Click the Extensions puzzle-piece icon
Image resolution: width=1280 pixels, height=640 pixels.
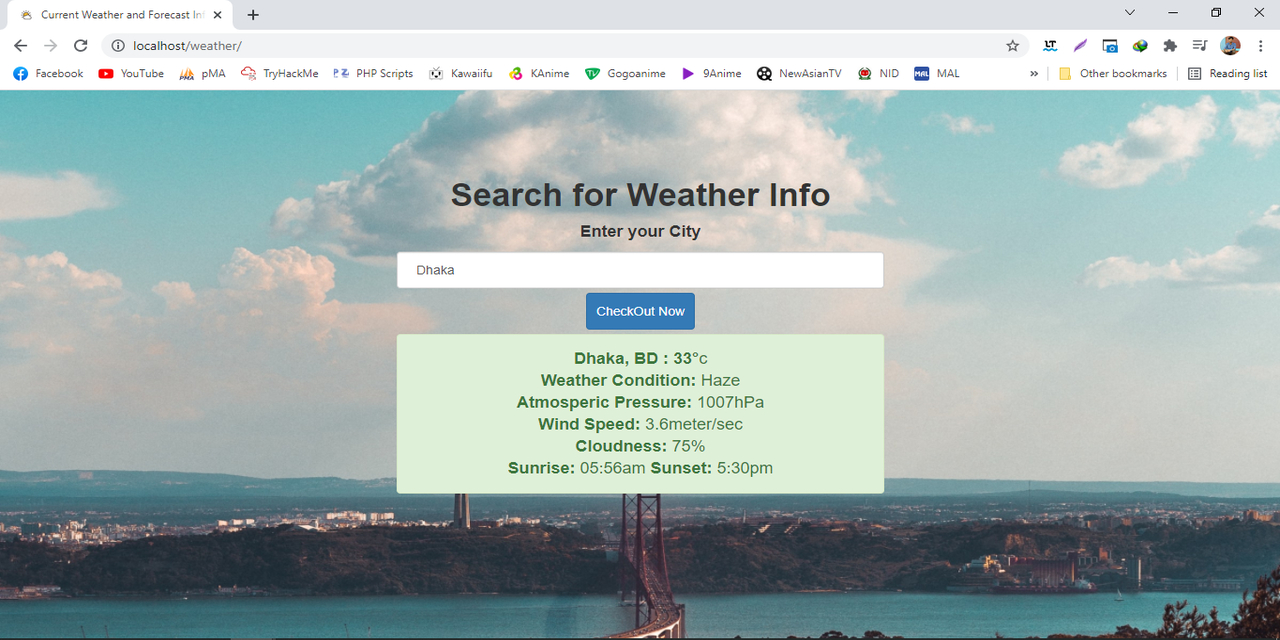(1169, 45)
